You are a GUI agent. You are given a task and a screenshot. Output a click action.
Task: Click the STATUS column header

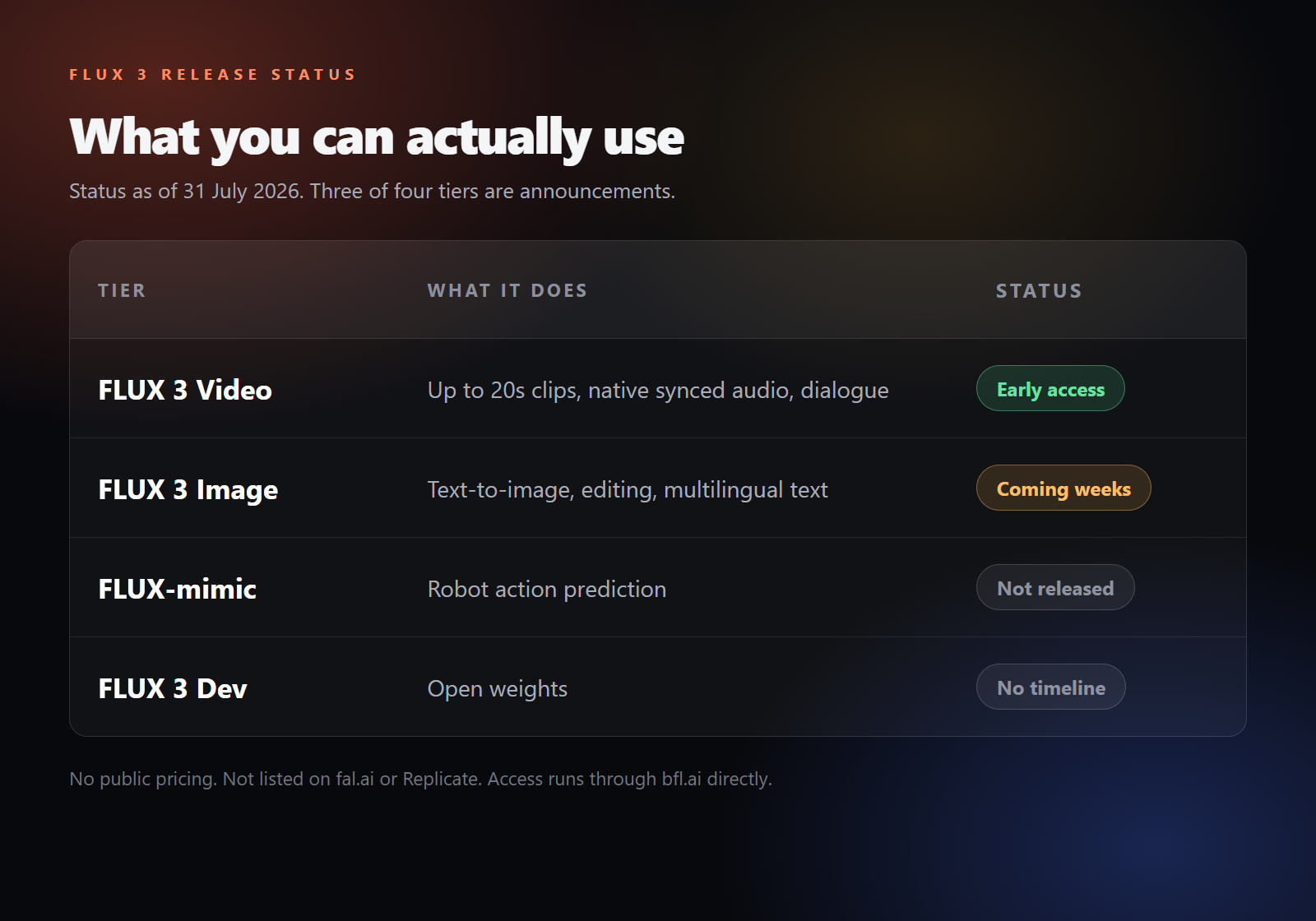(x=1039, y=291)
